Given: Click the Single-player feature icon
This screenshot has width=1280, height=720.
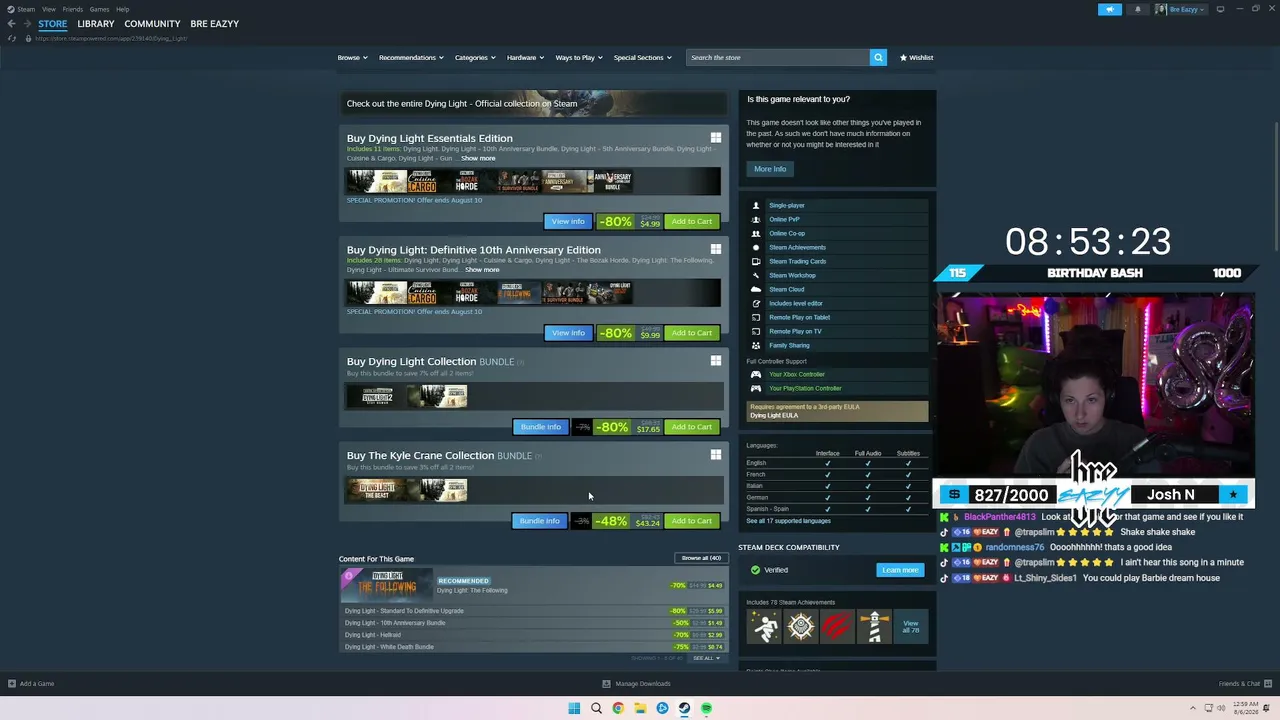Looking at the screenshot, I should coord(756,205).
